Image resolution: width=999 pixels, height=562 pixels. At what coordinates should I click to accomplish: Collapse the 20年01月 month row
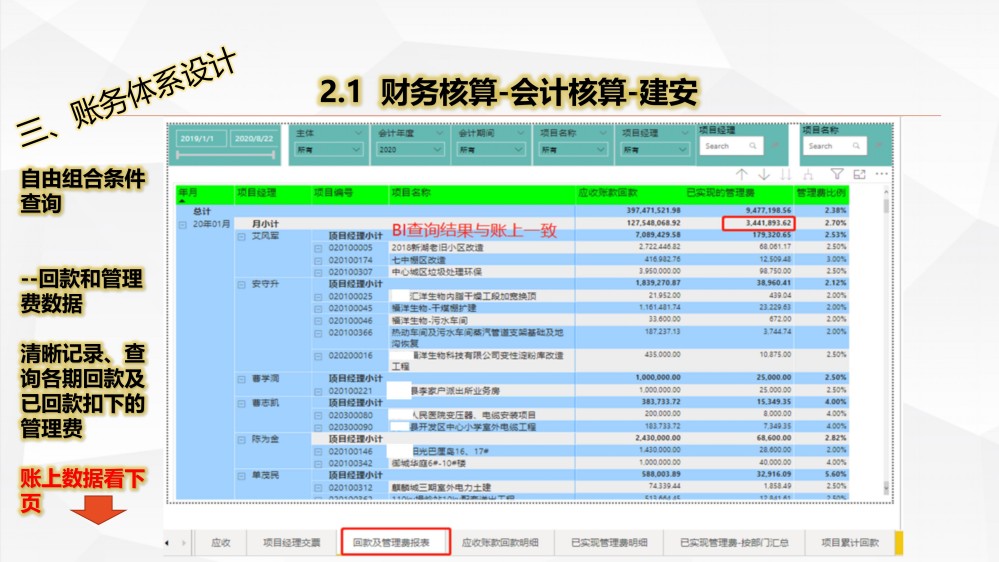183,224
